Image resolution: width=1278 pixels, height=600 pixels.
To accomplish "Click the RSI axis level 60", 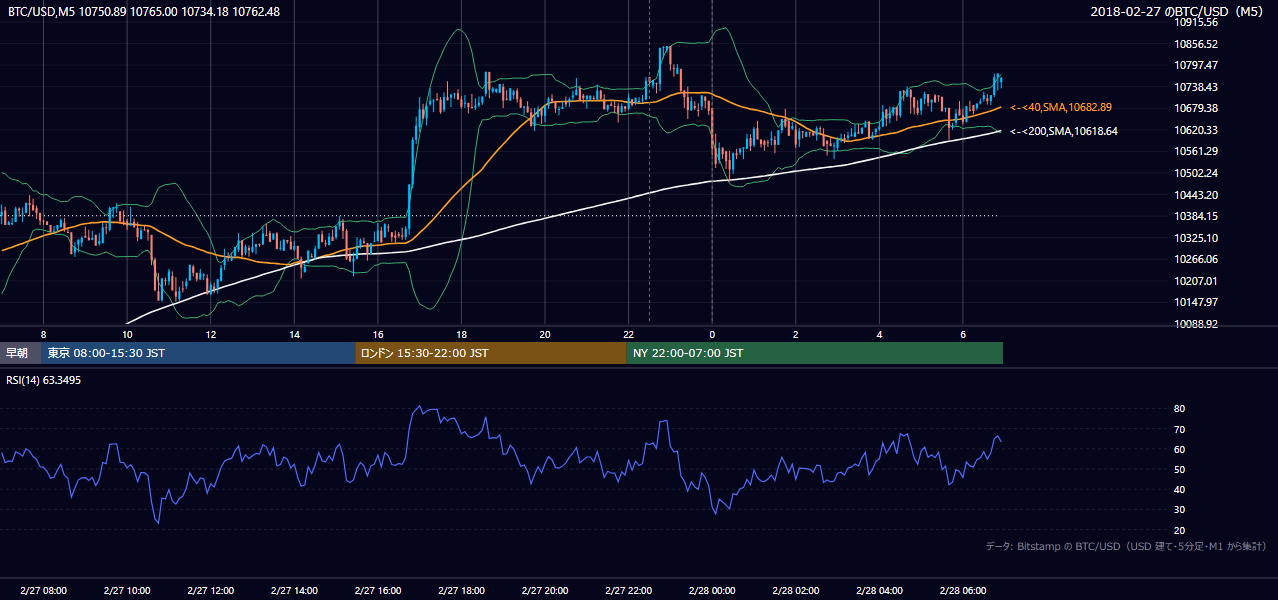I will [1179, 449].
